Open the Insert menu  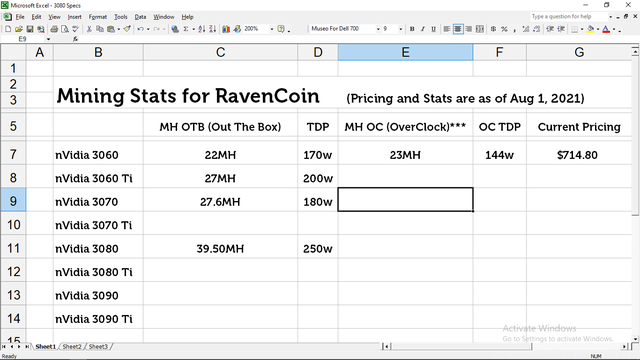pyautogui.click(x=74, y=17)
